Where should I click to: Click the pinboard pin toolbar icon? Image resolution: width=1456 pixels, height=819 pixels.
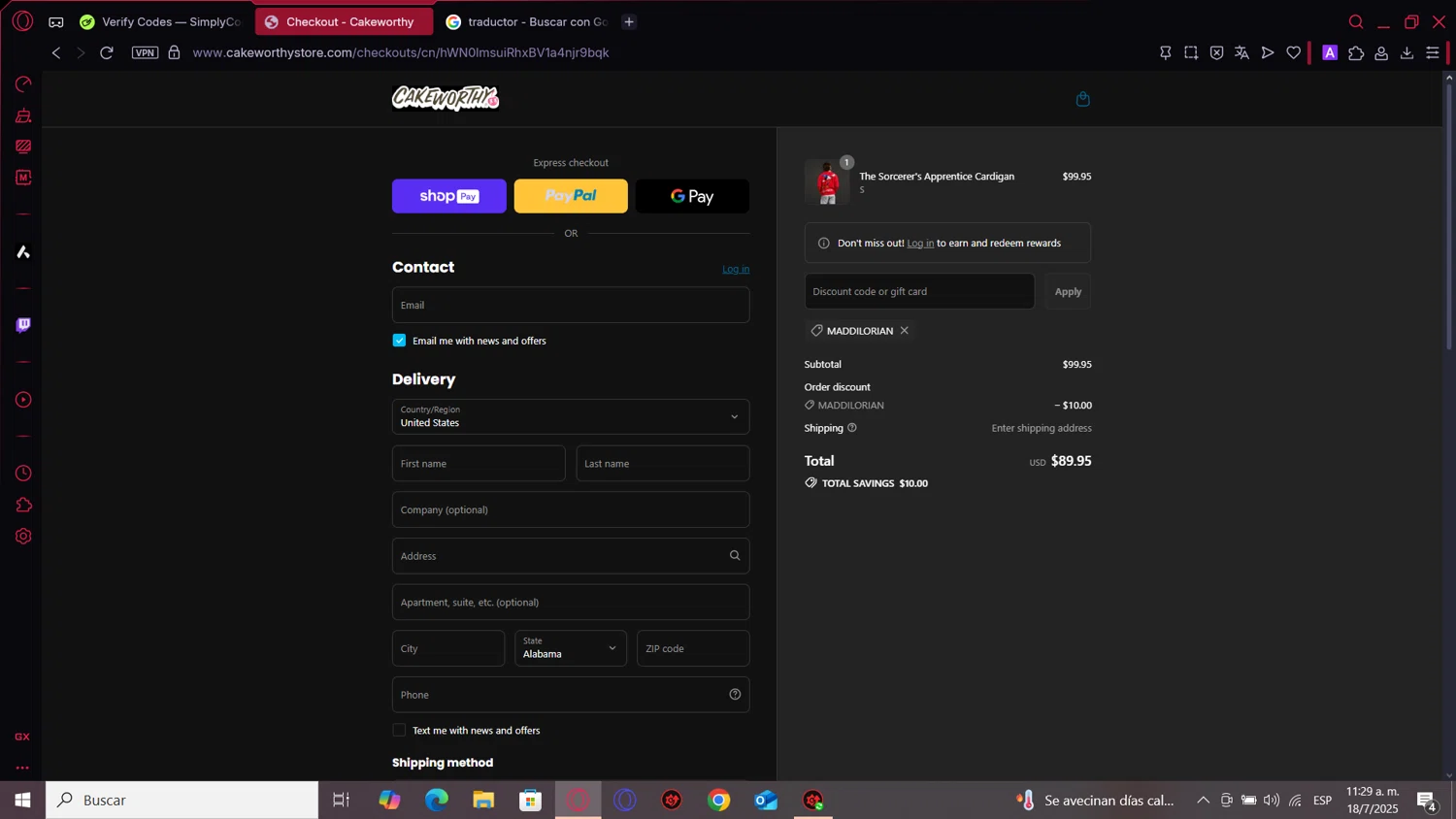tap(1166, 52)
